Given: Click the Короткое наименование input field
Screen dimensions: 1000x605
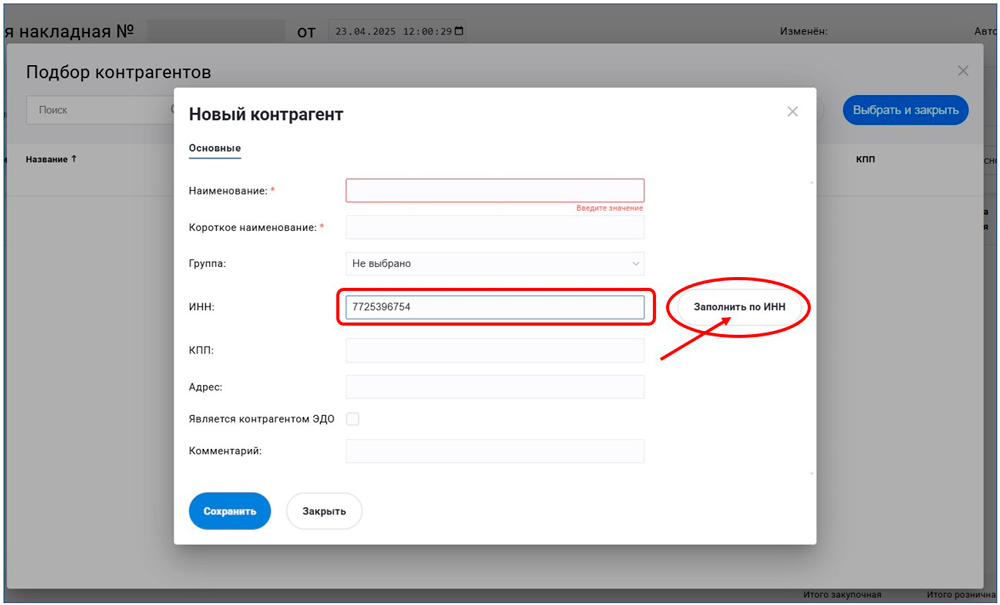Looking at the screenshot, I should [x=495, y=228].
